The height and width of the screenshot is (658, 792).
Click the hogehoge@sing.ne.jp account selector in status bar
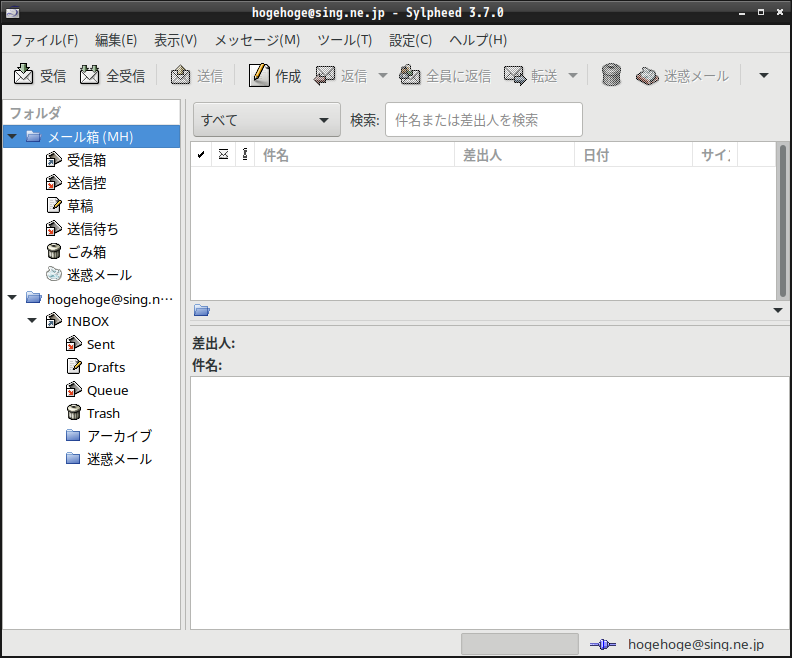tap(696, 644)
